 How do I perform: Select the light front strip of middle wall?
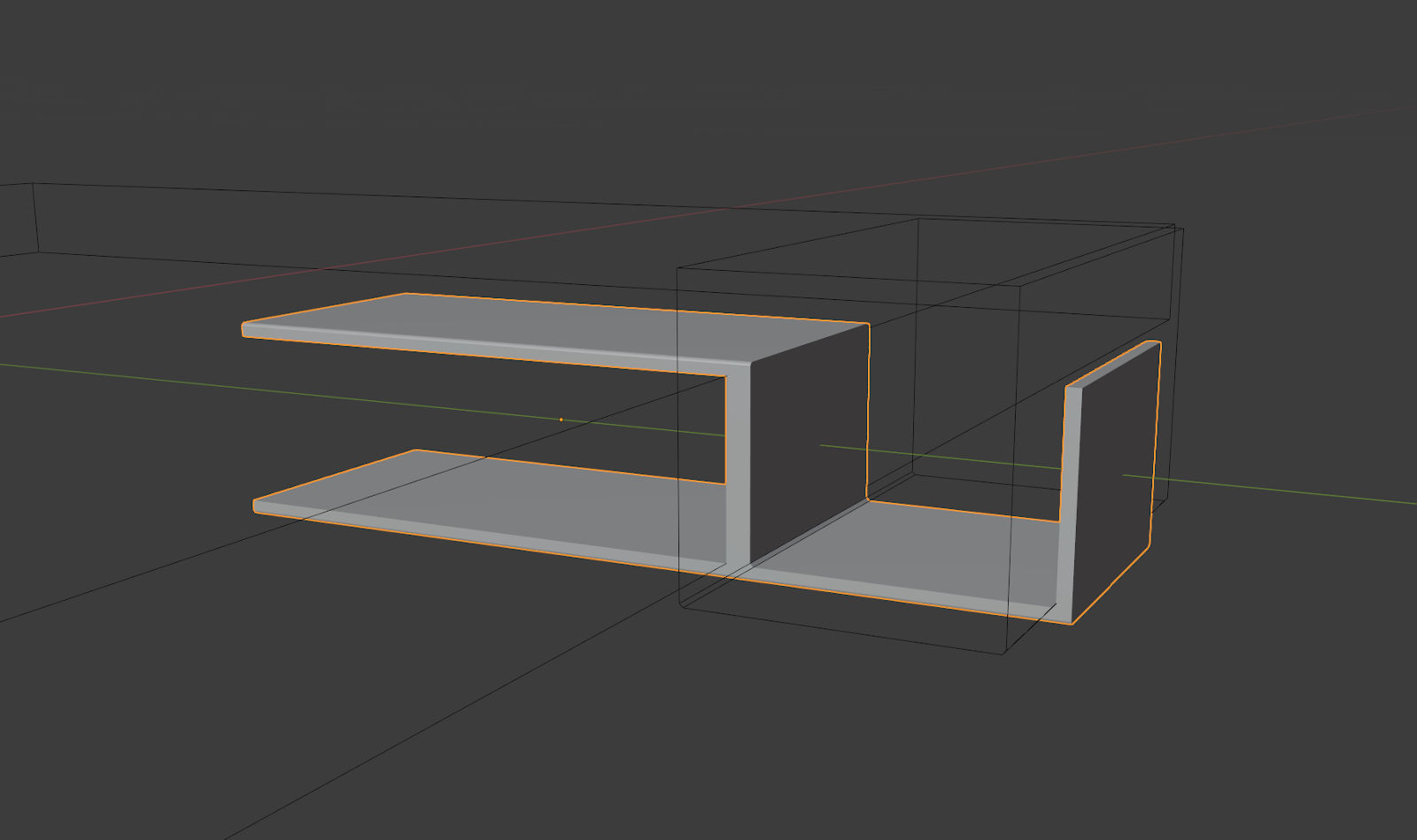click(738, 469)
